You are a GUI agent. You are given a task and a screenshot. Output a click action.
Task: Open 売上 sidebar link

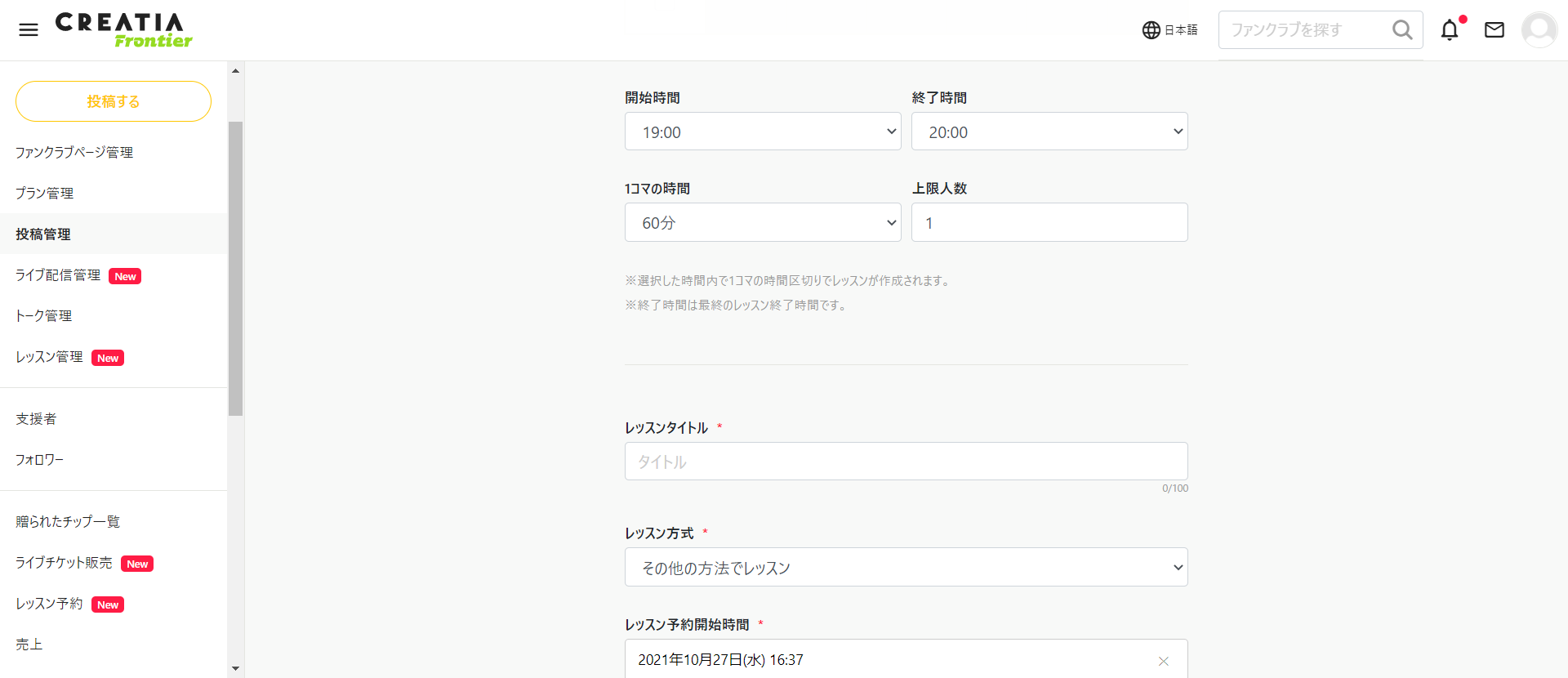tap(29, 645)
